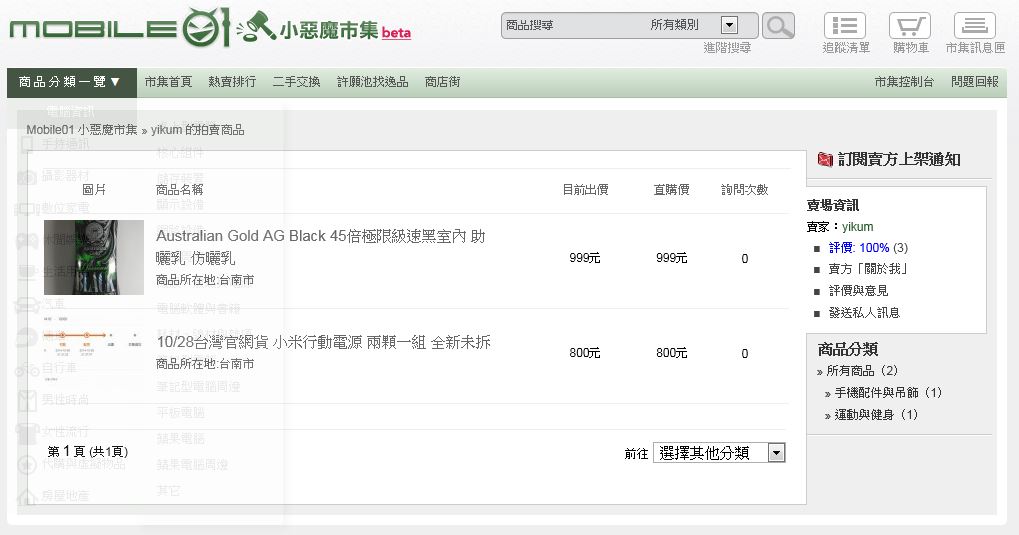Click seller name yikum link
The height and width of the screenshot is (535, 1019).
(x=858, y=227)
